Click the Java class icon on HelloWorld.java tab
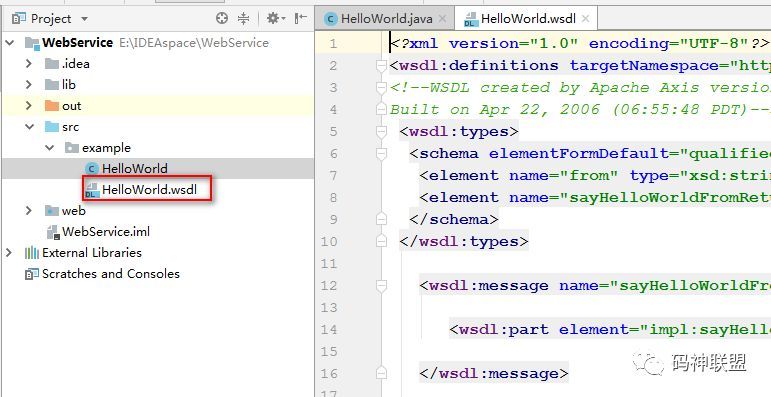771x397 pixels. (x=331, y=19)
